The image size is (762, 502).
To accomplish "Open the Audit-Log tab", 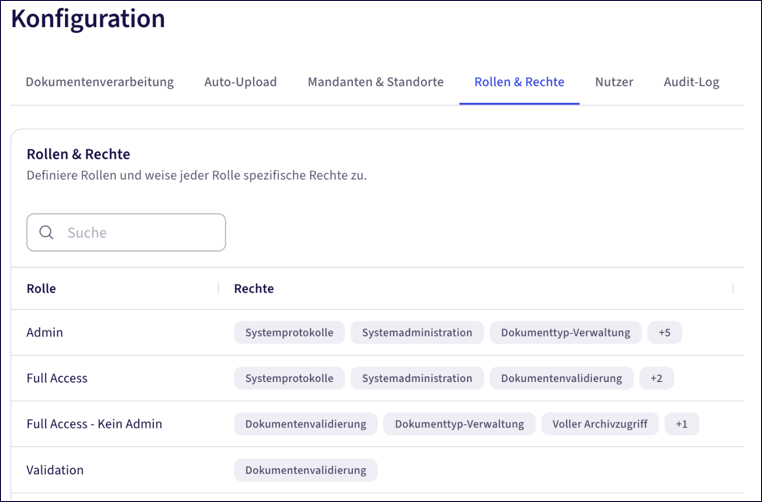I will click(692, 82).
